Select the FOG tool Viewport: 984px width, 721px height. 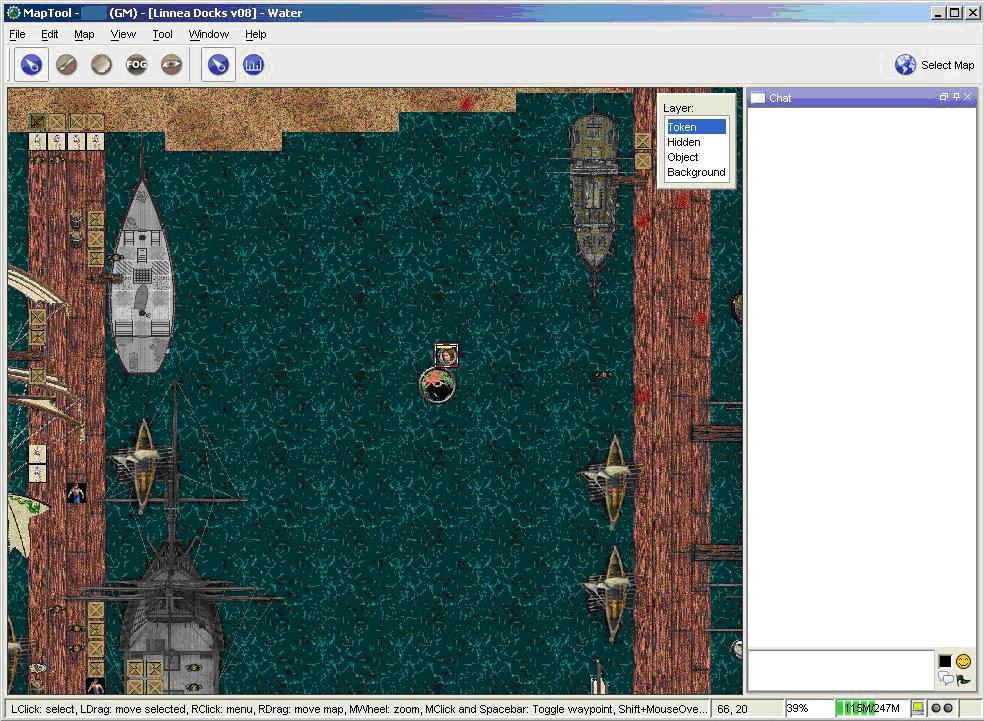point(136,65)
